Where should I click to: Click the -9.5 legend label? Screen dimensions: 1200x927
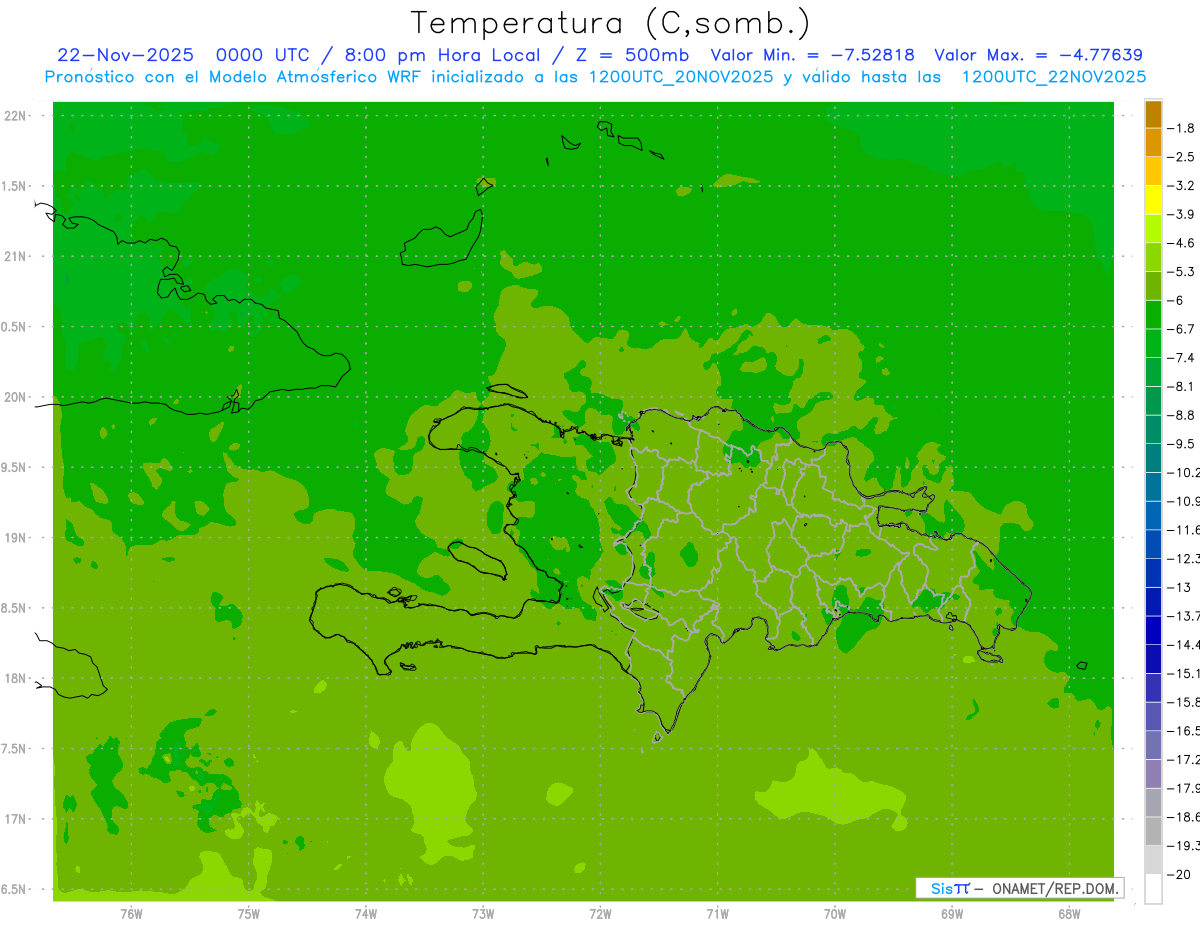tap(1180, 444)
